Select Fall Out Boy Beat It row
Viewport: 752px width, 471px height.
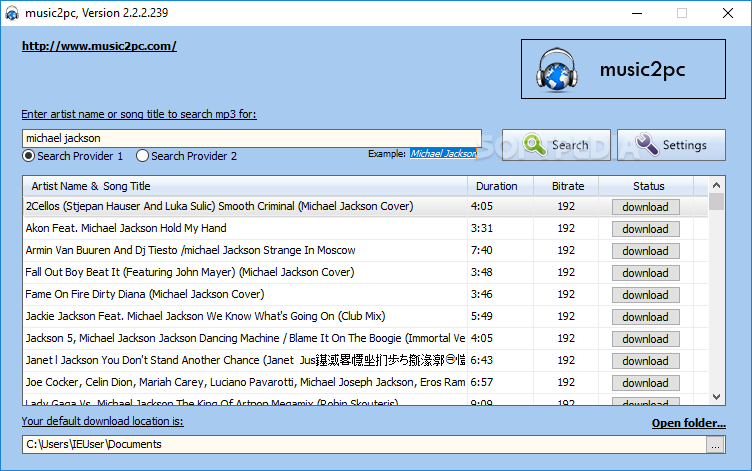365,272
